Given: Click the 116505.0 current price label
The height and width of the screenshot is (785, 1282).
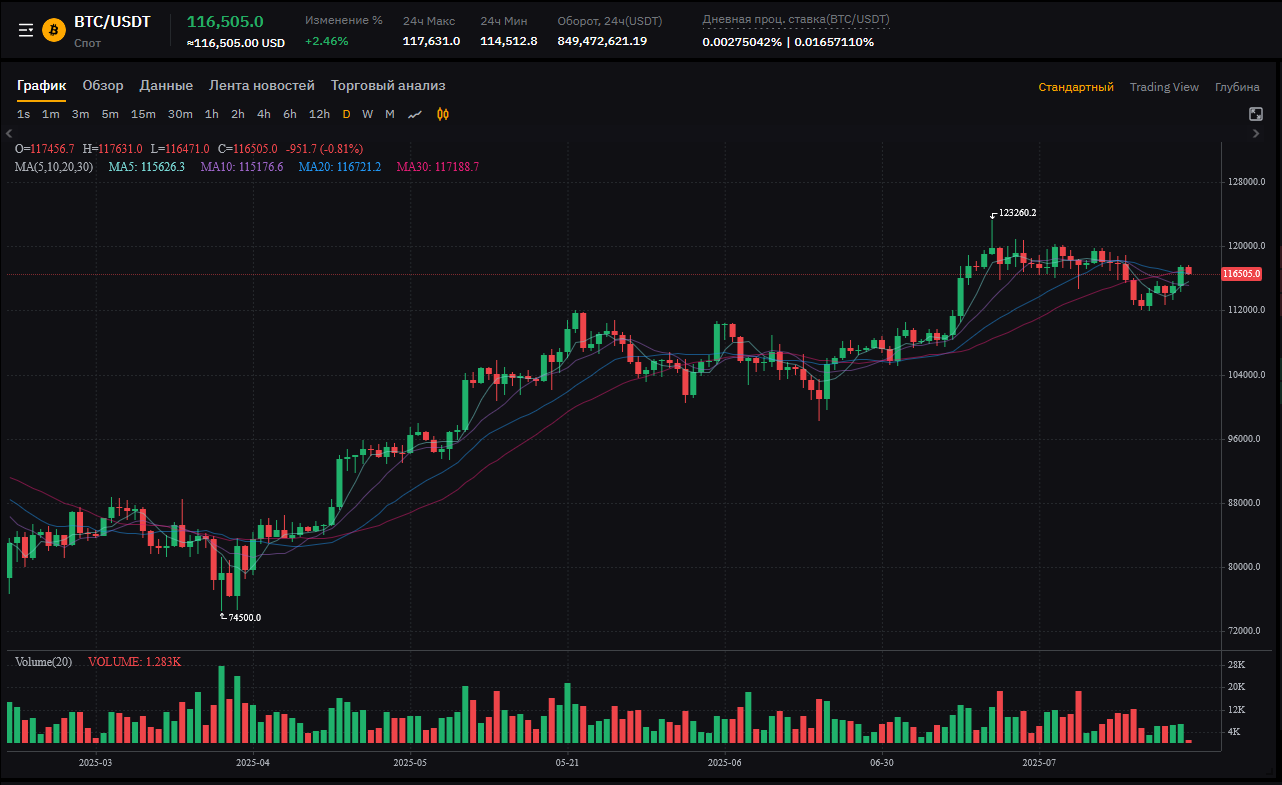Looking at the screenshot, I should tap(1241, 274).
